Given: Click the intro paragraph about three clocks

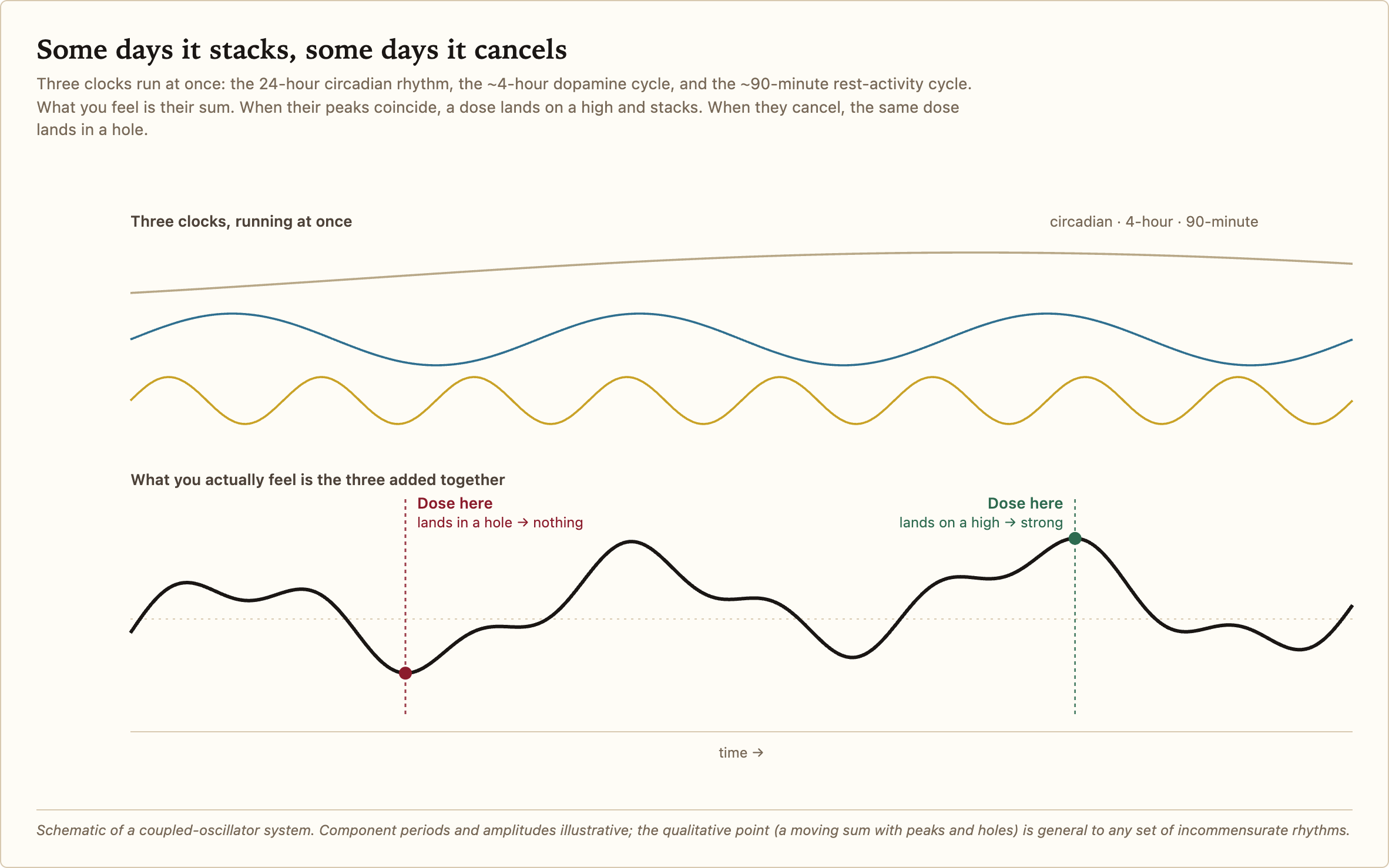Looking at the screenshot, I should [x=504, y=107].
